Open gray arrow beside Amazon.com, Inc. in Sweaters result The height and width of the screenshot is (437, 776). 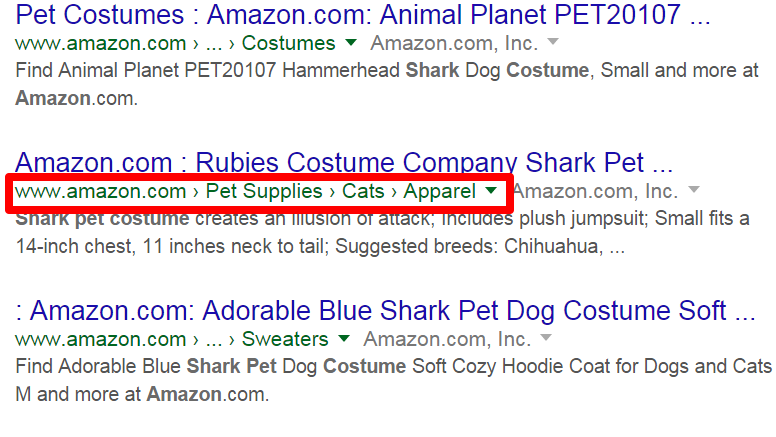tap(546, 339)
